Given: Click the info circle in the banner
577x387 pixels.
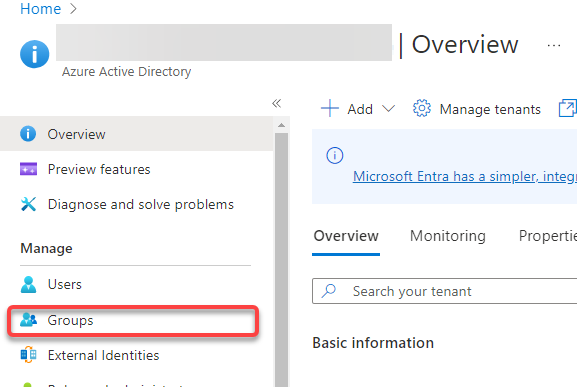Looking at the screenshot, I should tap(334, 156).
